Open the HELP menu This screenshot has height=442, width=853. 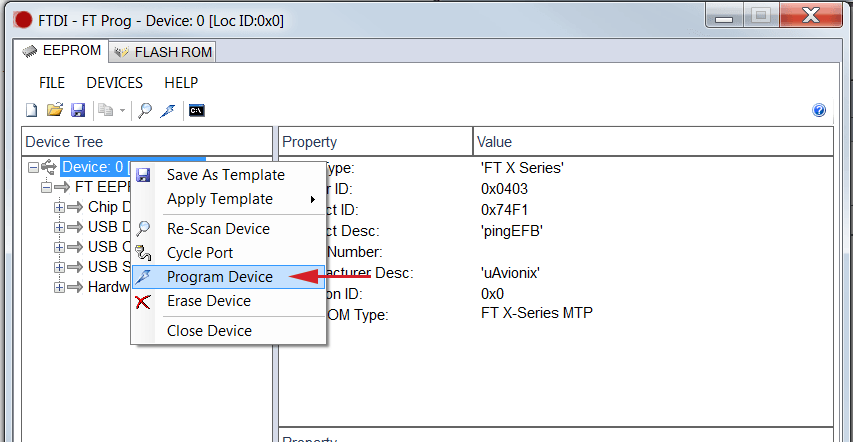click(x=181, y=83)
